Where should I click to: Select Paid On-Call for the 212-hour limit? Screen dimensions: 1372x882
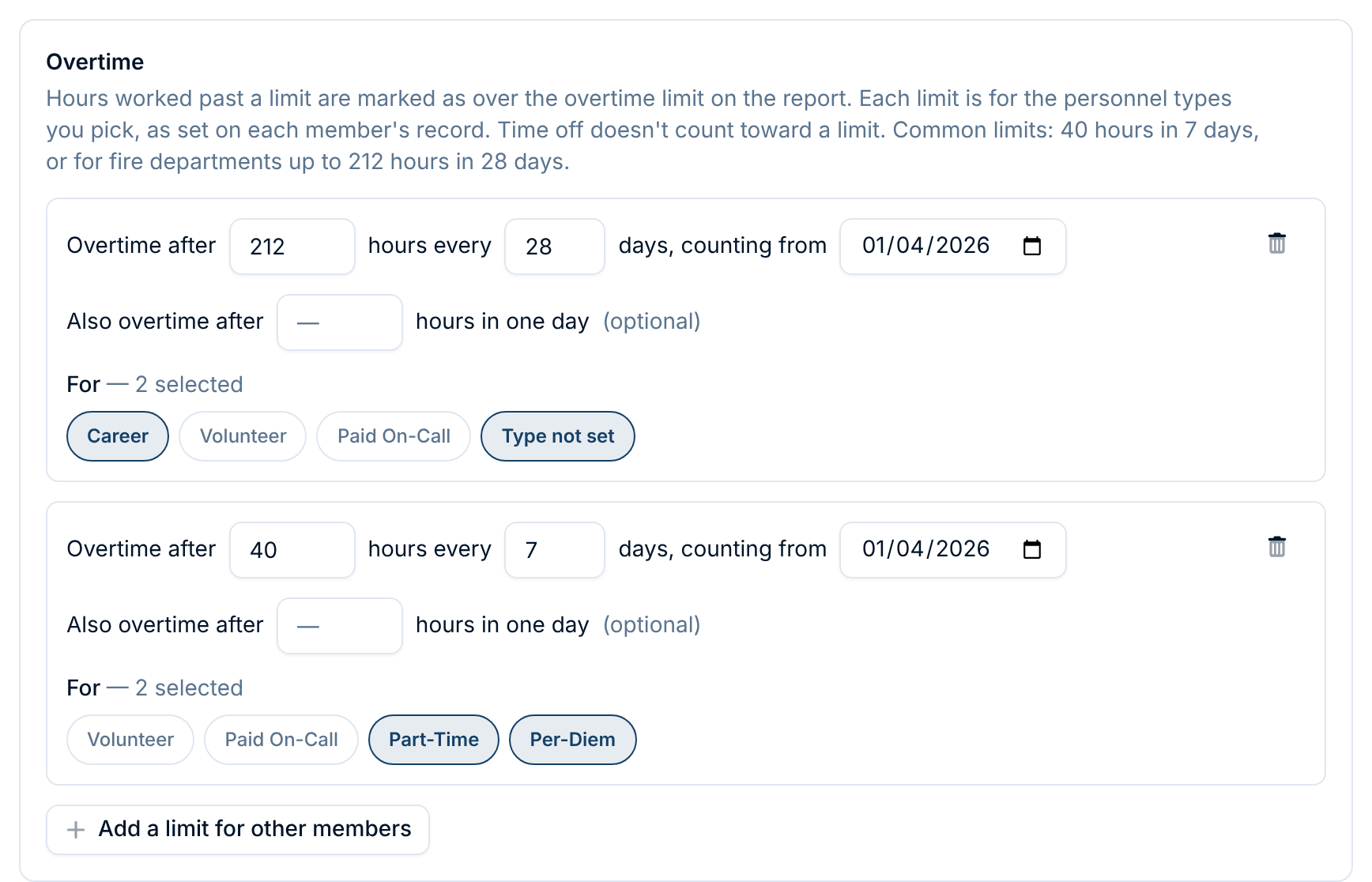(x=394, y=436)
